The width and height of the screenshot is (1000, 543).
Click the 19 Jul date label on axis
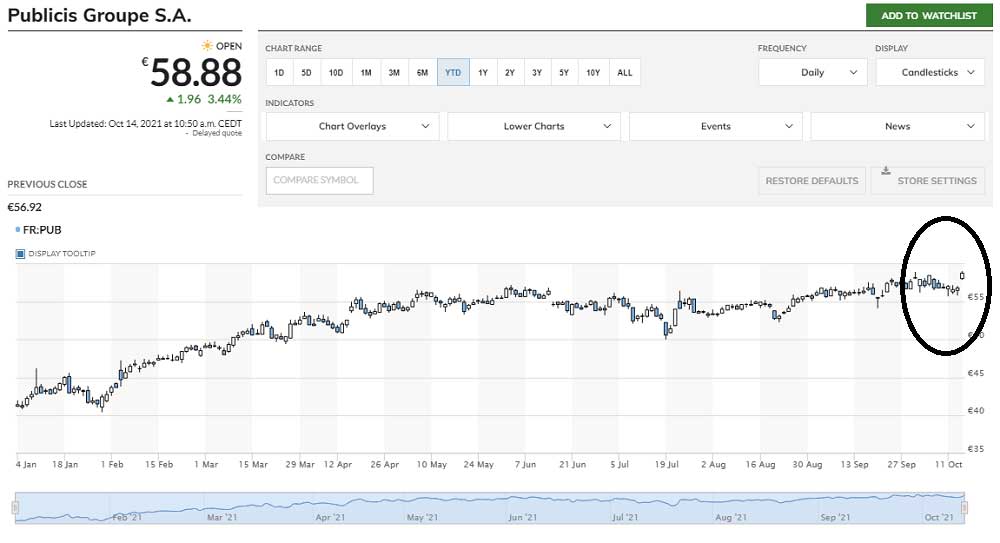[x=666, y=465]
